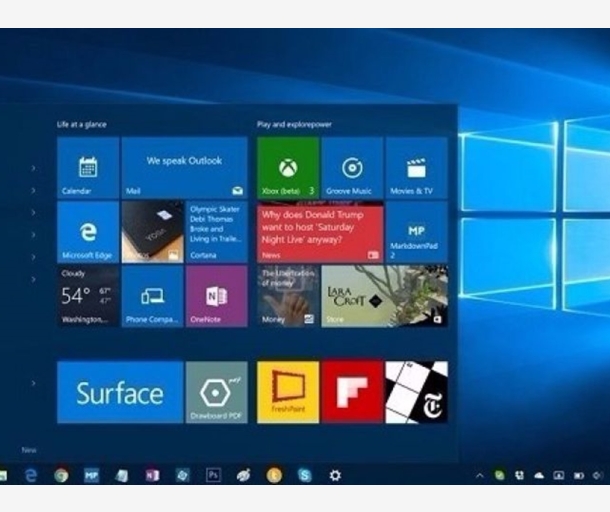Open the Photos live tile
The width and height of the screenshot is (610, 512).
[152, 232]
